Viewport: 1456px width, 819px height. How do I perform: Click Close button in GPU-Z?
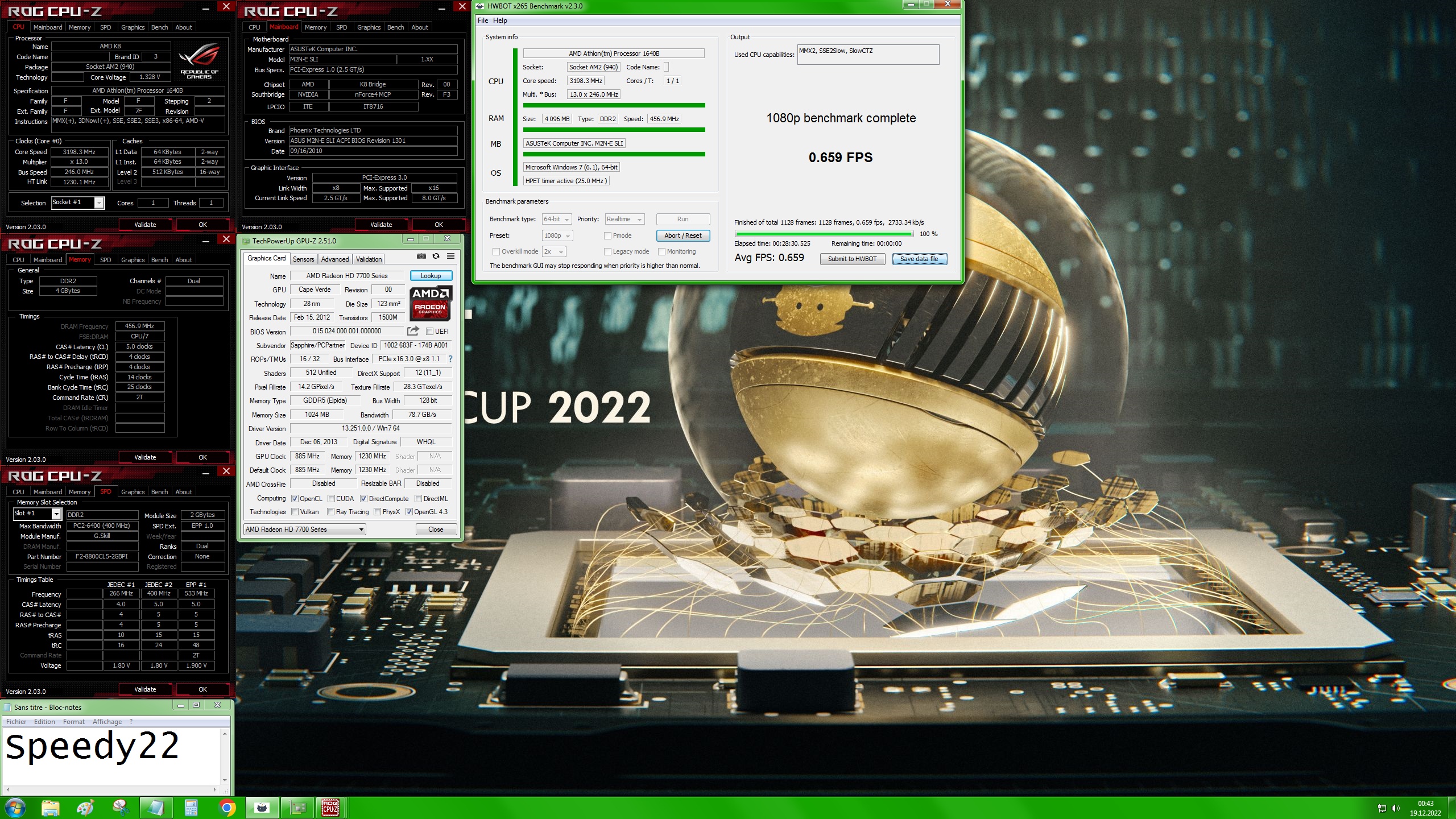point(436,530)
